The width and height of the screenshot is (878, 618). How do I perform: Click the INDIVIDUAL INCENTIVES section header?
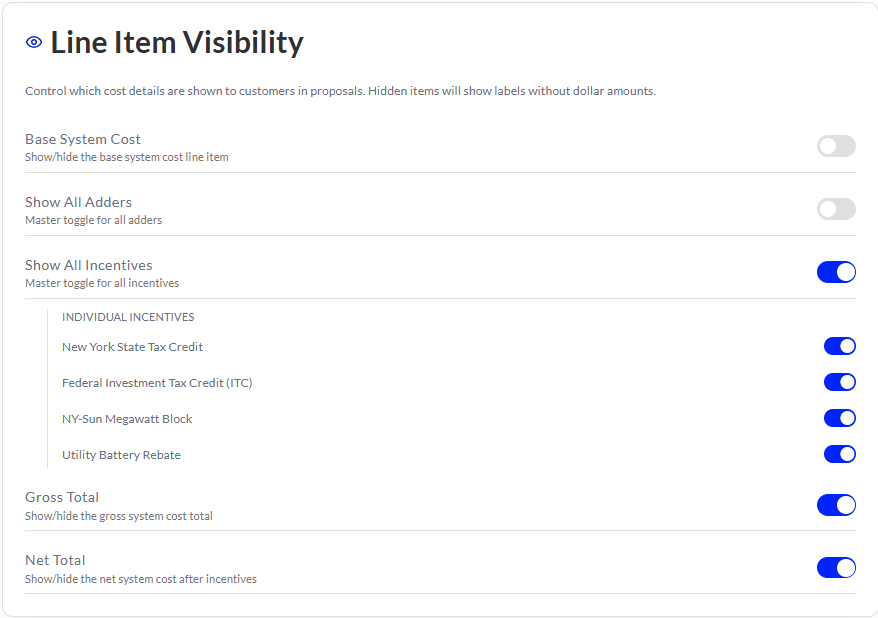tap(128, 317)
